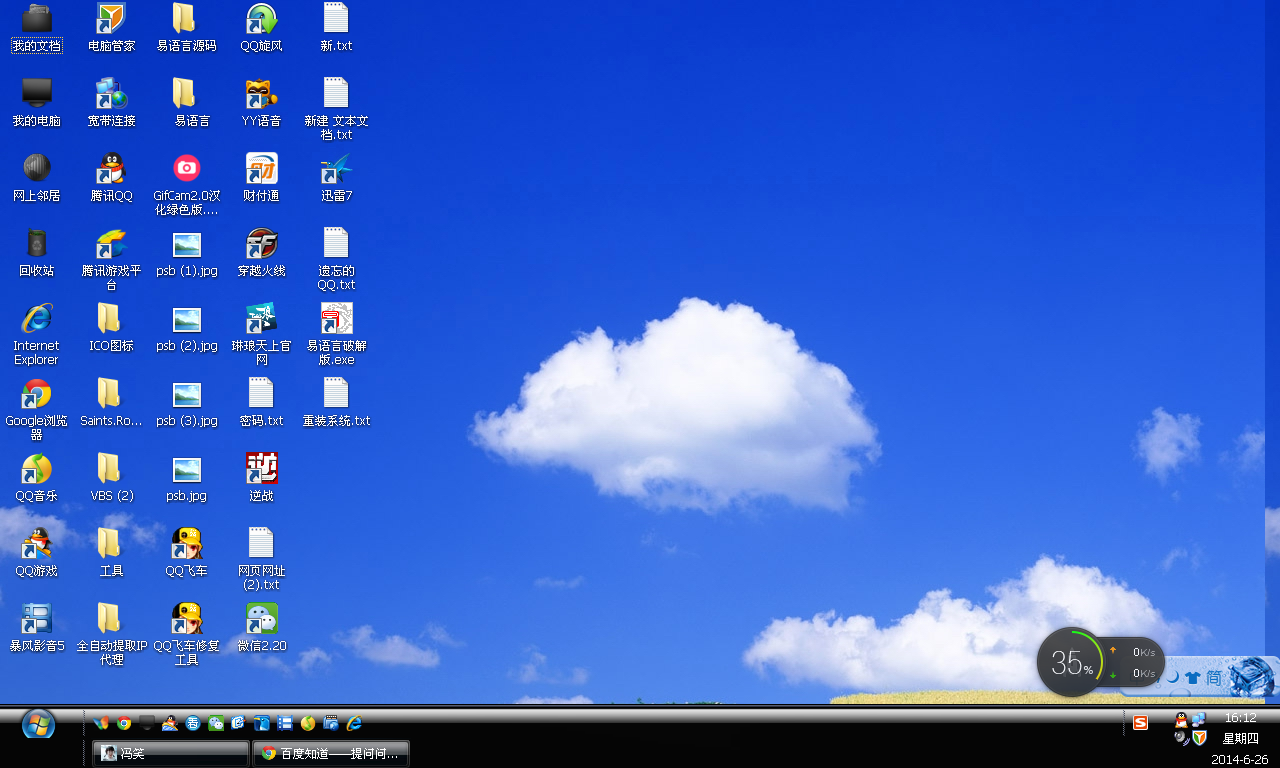Click the shirt skin icon on the input bar
The width and height of the screenshot is (1280, 768).
(x=1192, y=677)
